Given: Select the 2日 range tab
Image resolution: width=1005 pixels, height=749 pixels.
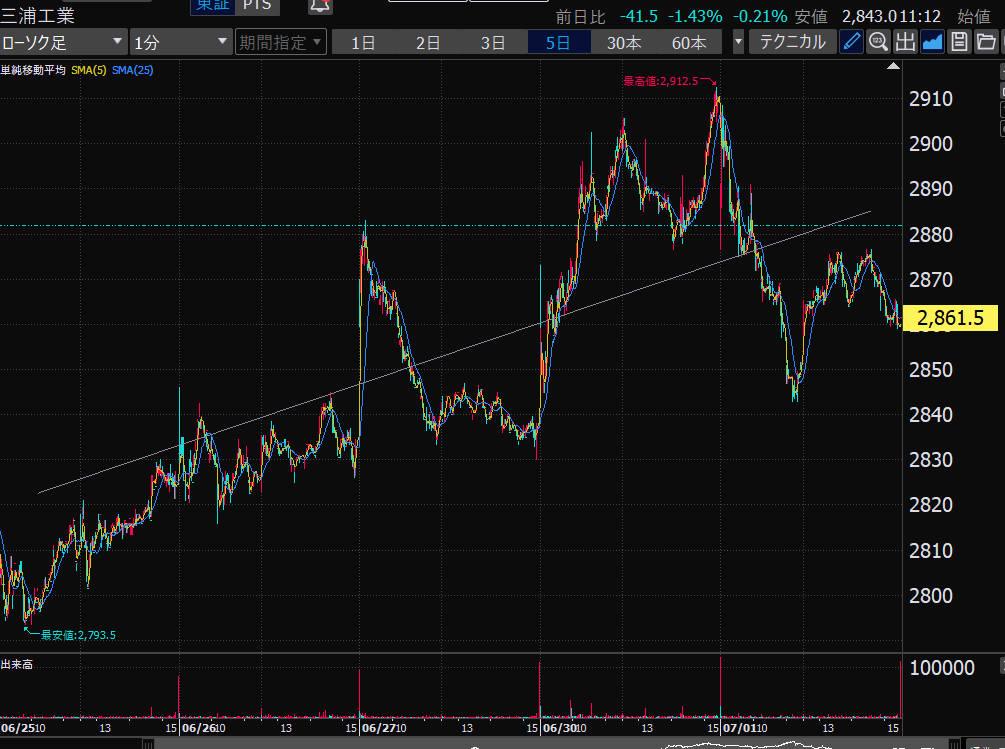Looking at the screenshot, I should pos(428,43).
